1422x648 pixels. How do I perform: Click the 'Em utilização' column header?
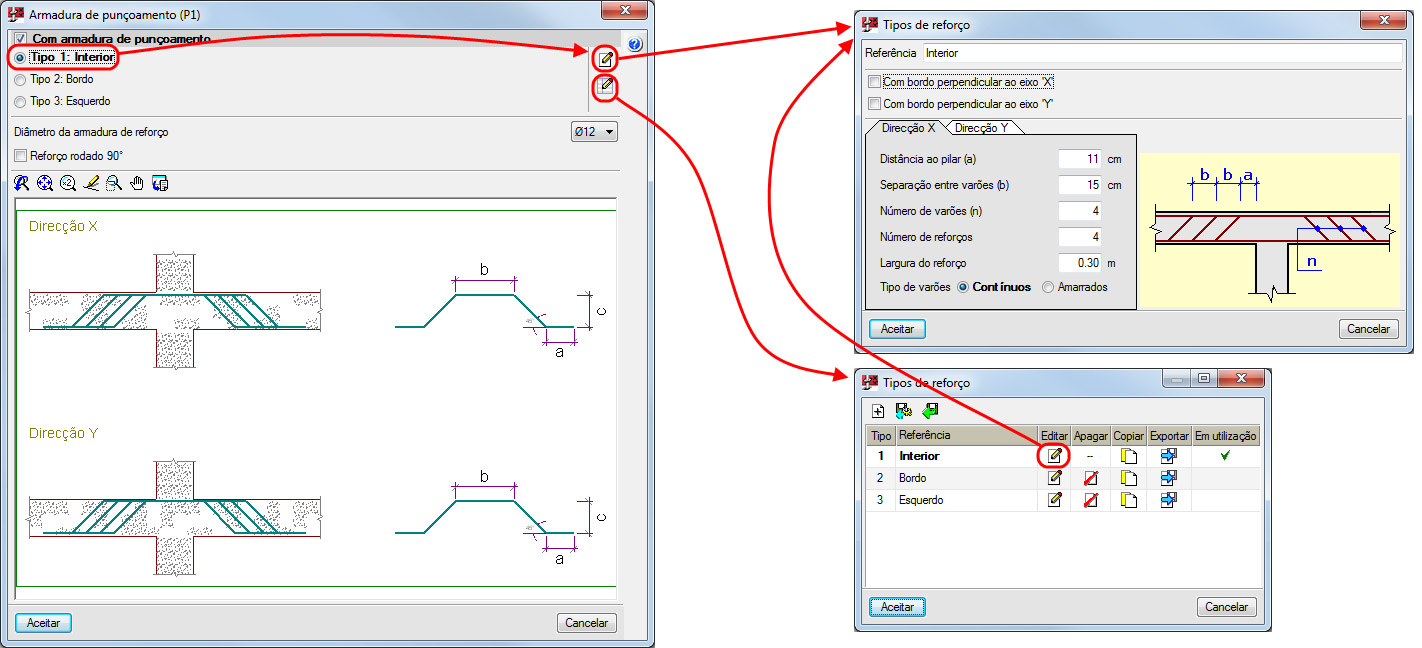coord(1226,436)
